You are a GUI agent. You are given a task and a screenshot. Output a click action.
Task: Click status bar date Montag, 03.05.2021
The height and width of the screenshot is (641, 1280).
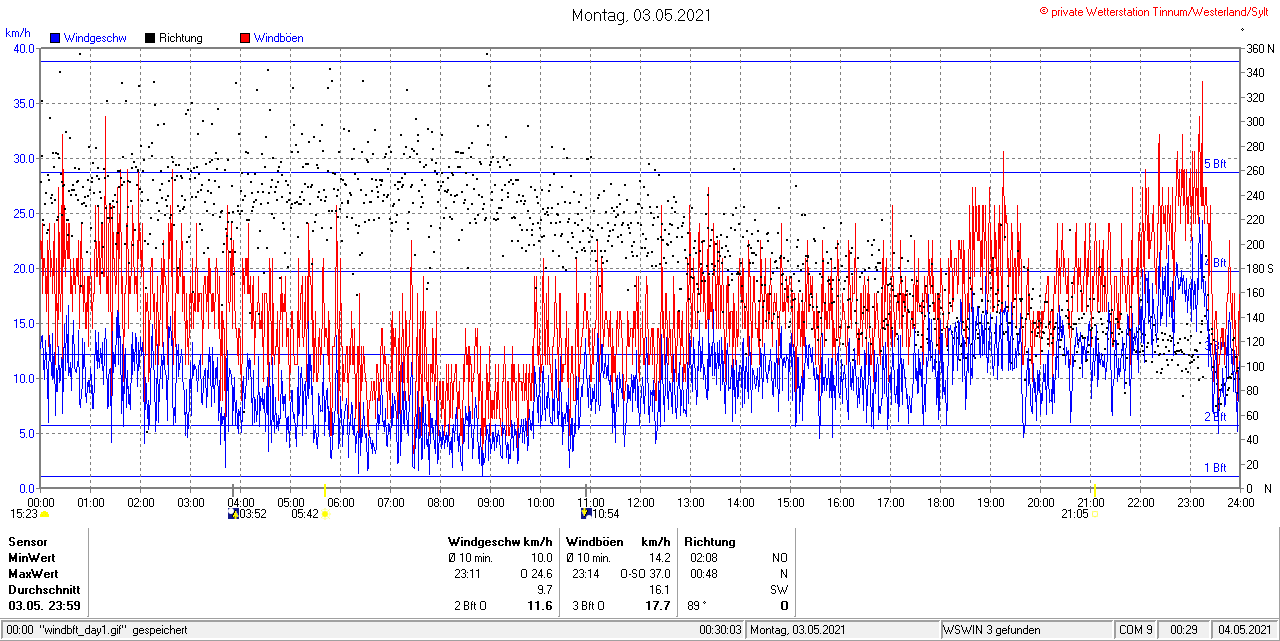[x=799, y=630]
